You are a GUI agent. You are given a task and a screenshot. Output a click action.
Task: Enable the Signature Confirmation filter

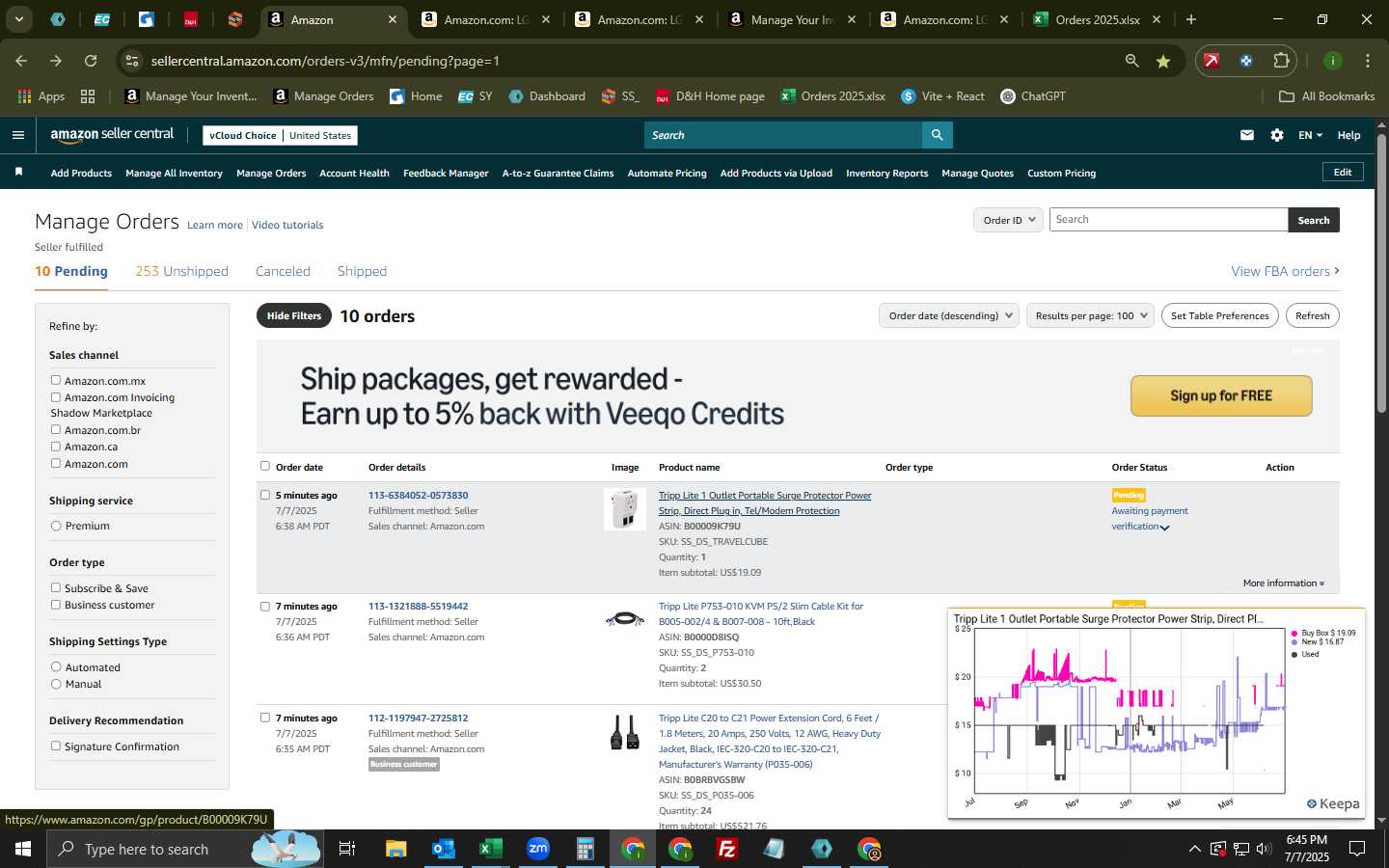(x=56, y=746)
